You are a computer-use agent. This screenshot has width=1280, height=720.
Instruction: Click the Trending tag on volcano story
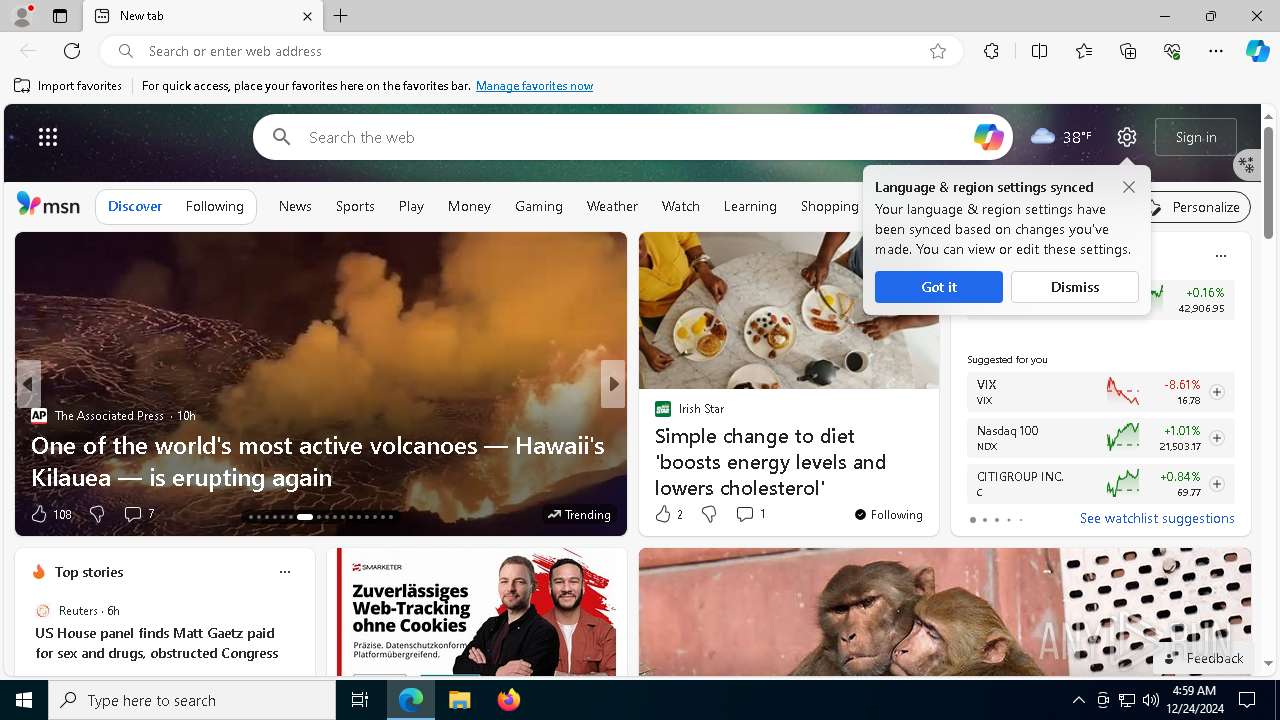(579, 515)
